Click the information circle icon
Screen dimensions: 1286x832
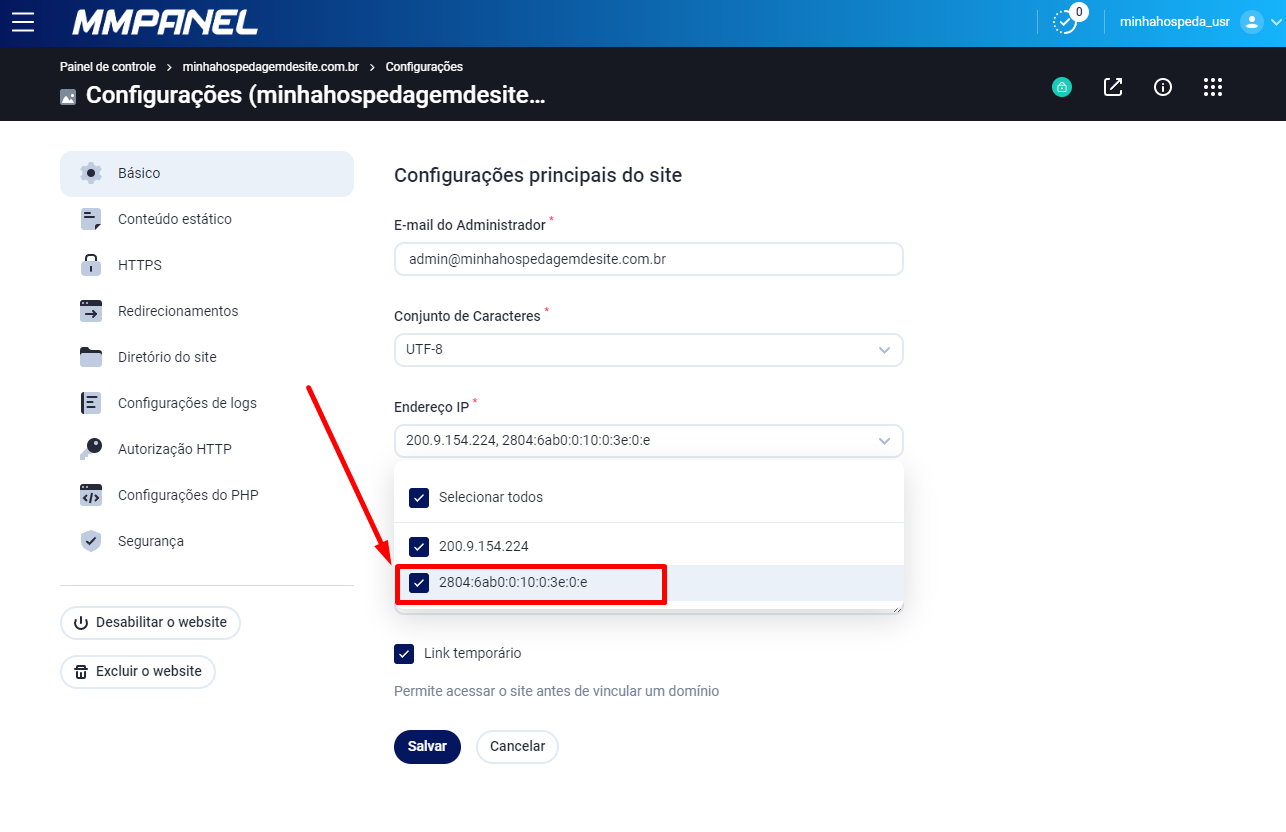tap(1163, 87)
